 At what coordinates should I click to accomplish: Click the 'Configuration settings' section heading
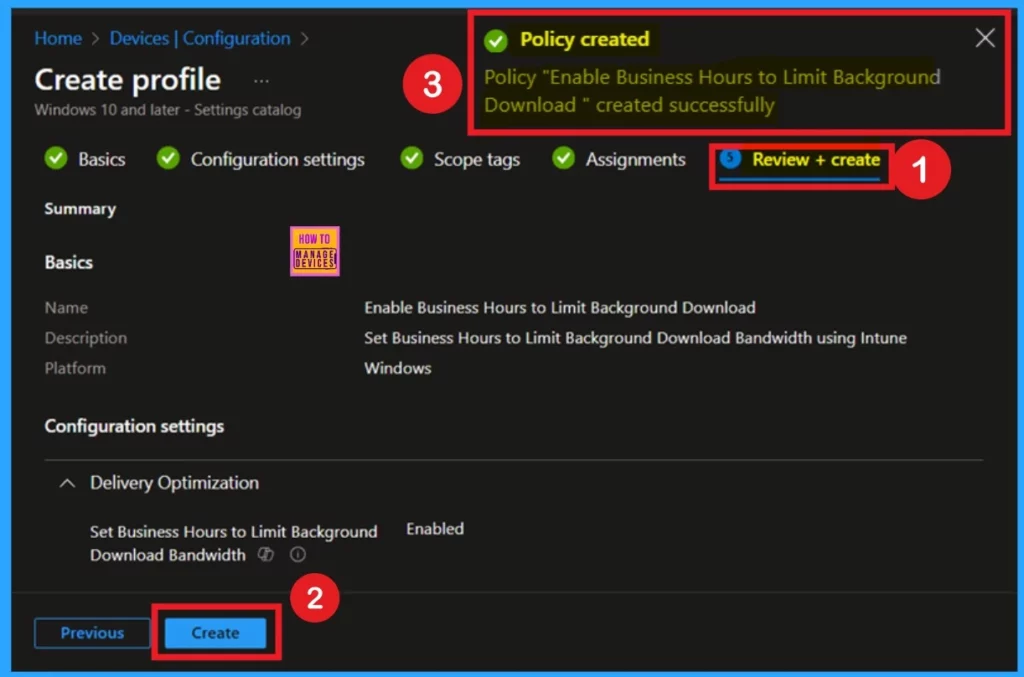pyautogui.click(x=134, y=426)
